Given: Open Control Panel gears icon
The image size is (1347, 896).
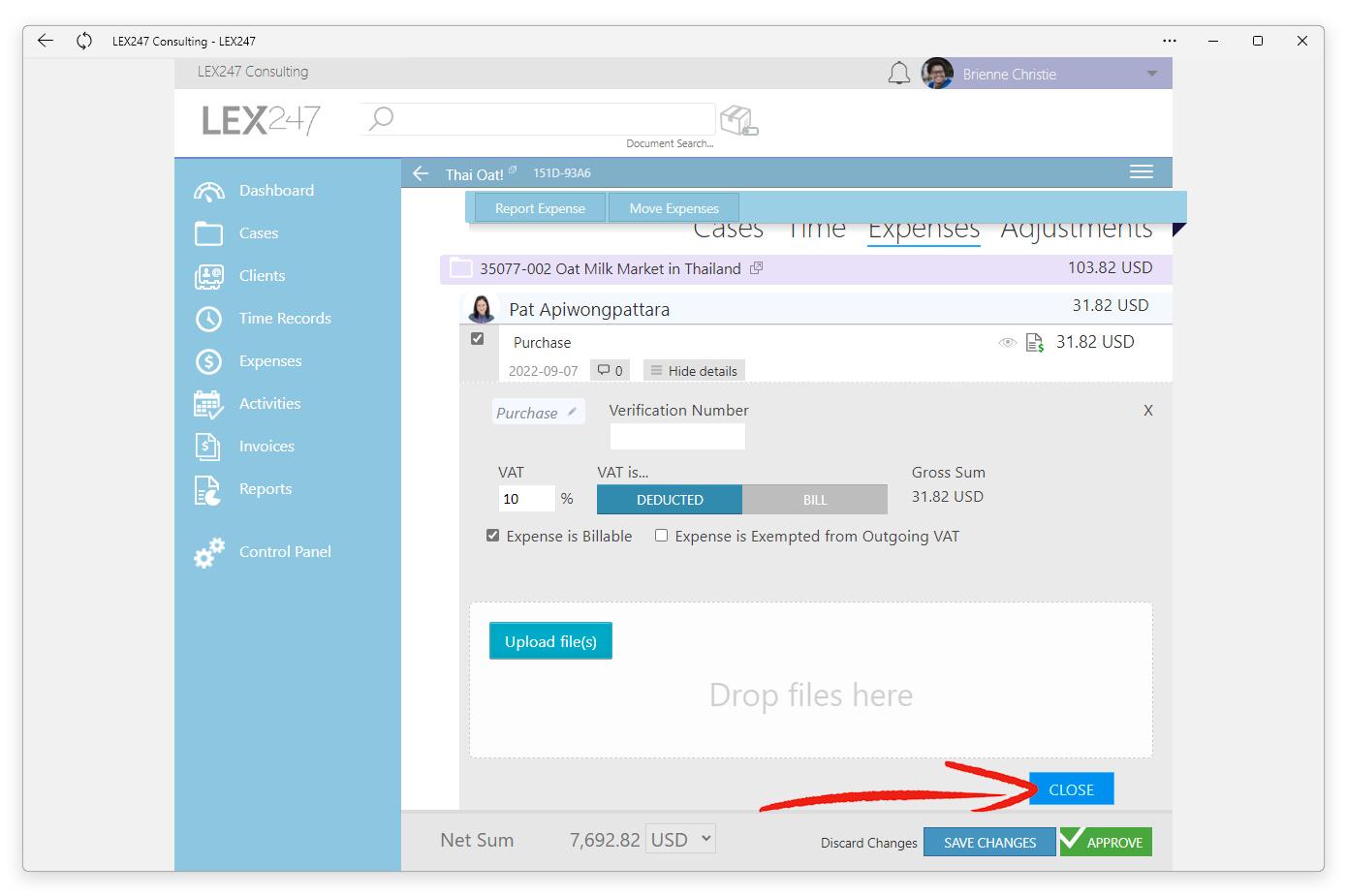Looking at the screenshot, I should pyautogui.click(x=208, y=552).
